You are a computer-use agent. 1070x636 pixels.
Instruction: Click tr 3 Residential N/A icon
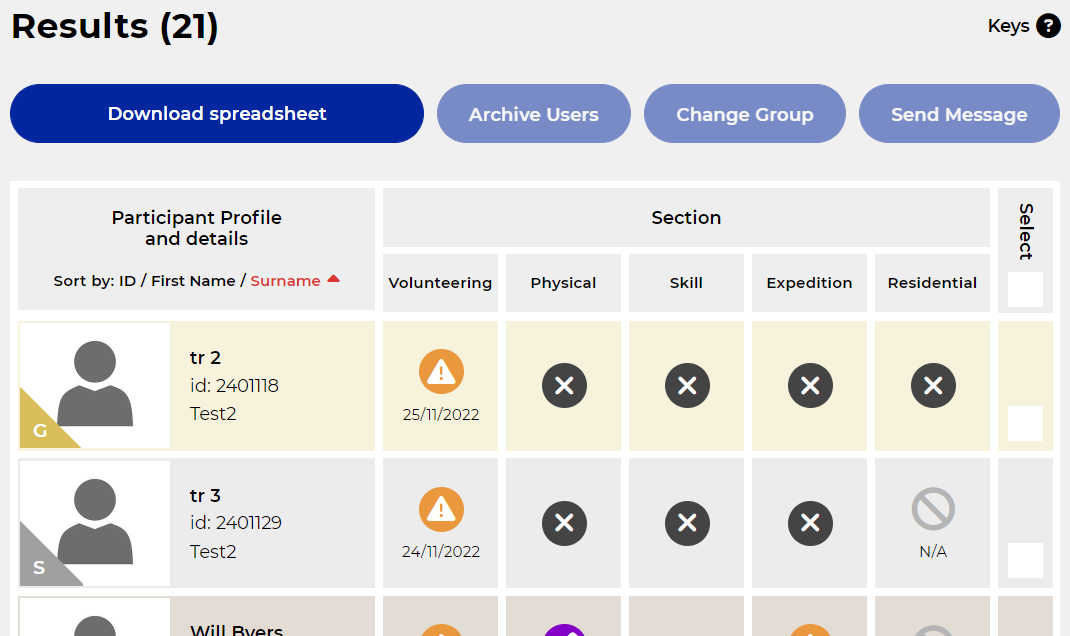point(933,509)
